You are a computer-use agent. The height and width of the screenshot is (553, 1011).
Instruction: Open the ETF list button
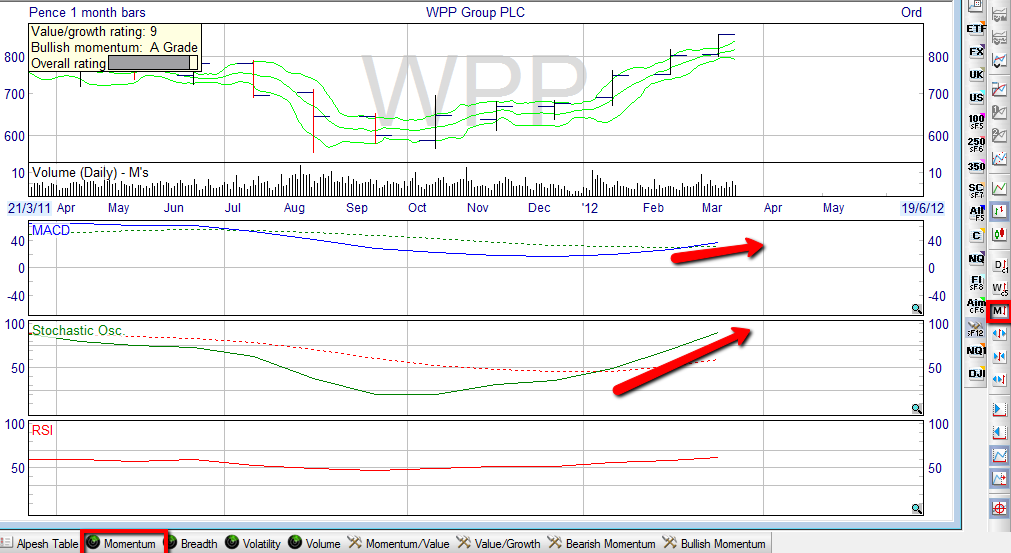976,28
